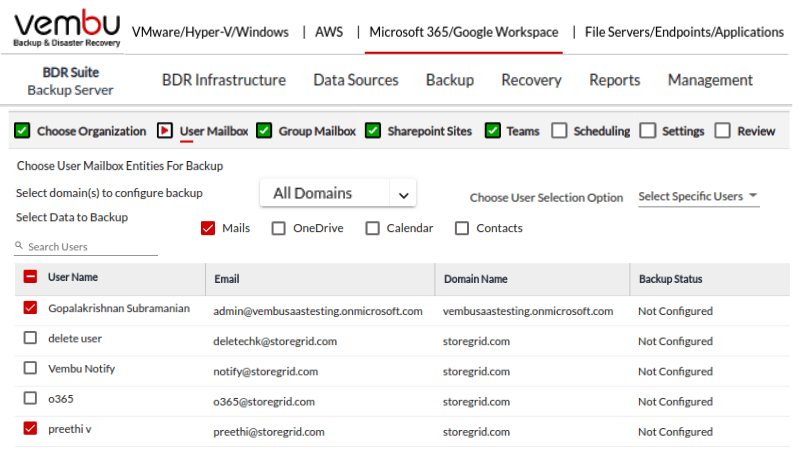The height and width of the screenshot is (450, 800).
Task: Open the Backup menu
Action: coord(450,80)
